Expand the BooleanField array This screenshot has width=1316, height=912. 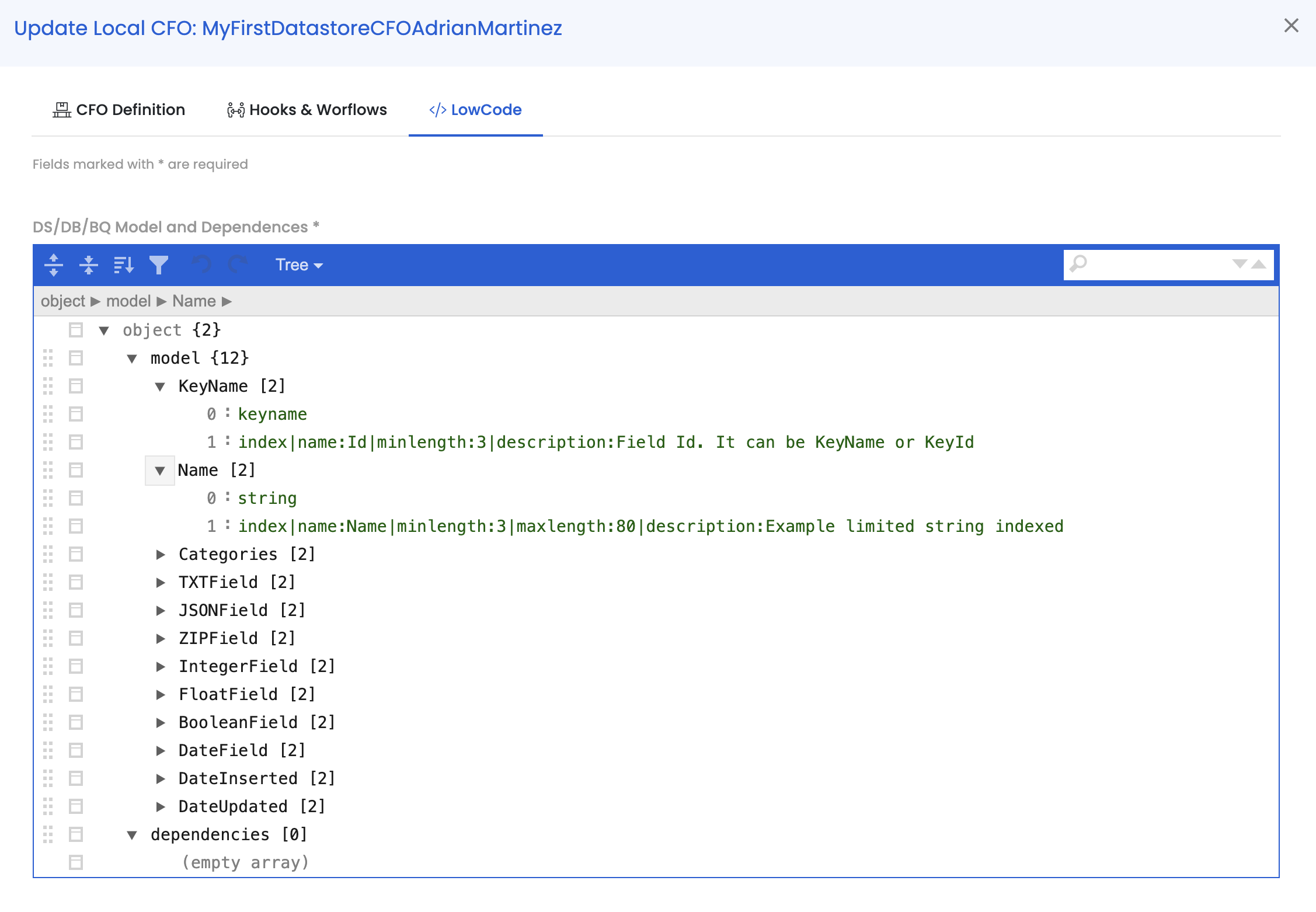(160, 723)
